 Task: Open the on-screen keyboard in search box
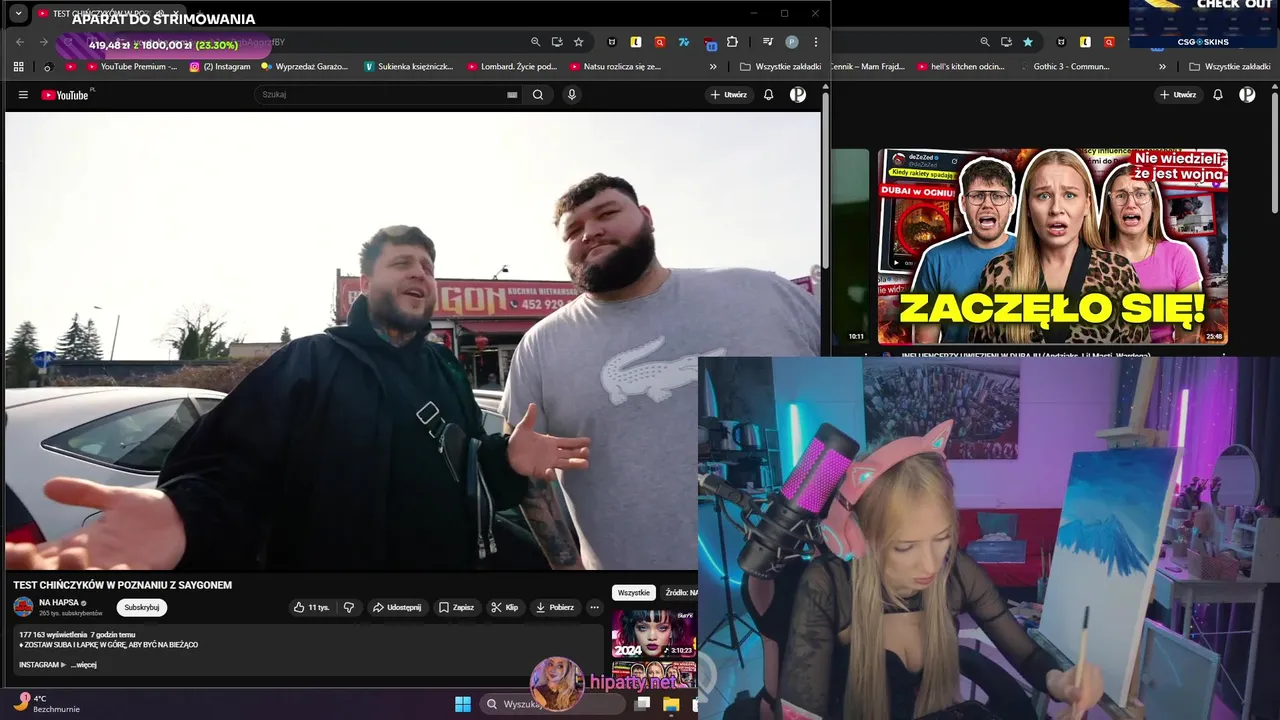tap(513, 95)
